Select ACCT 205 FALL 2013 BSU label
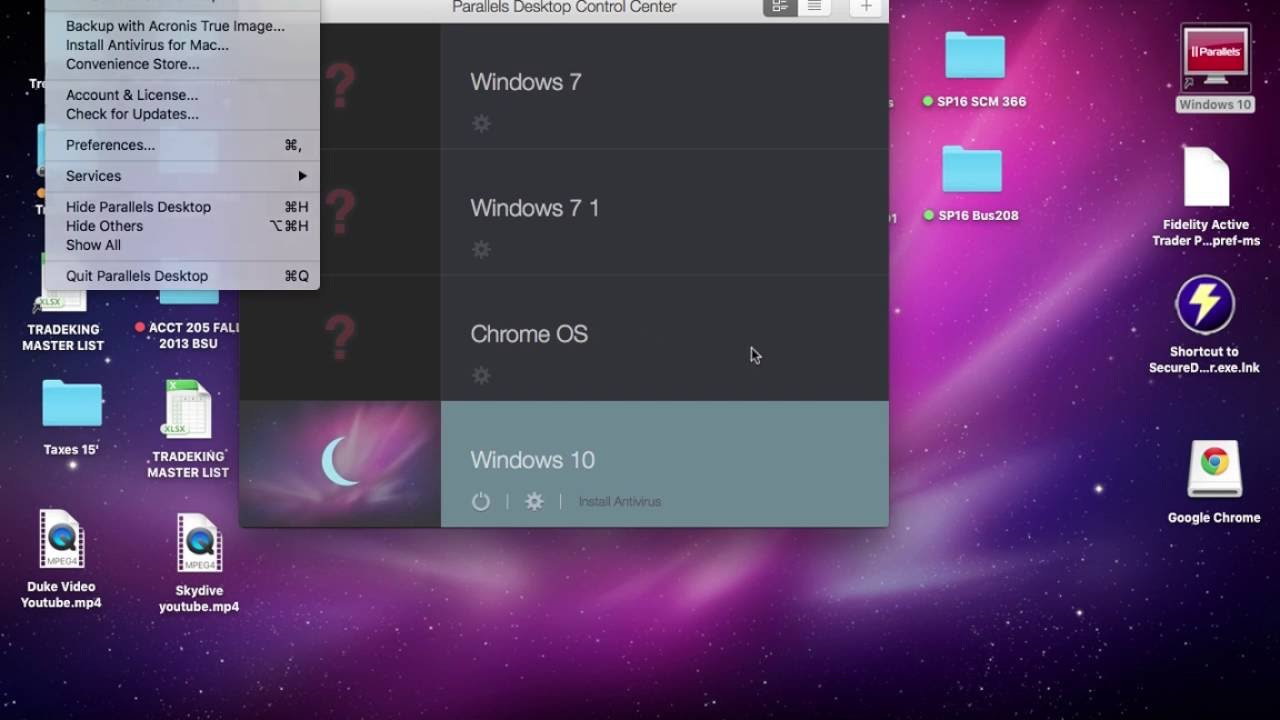 [189, 336]
